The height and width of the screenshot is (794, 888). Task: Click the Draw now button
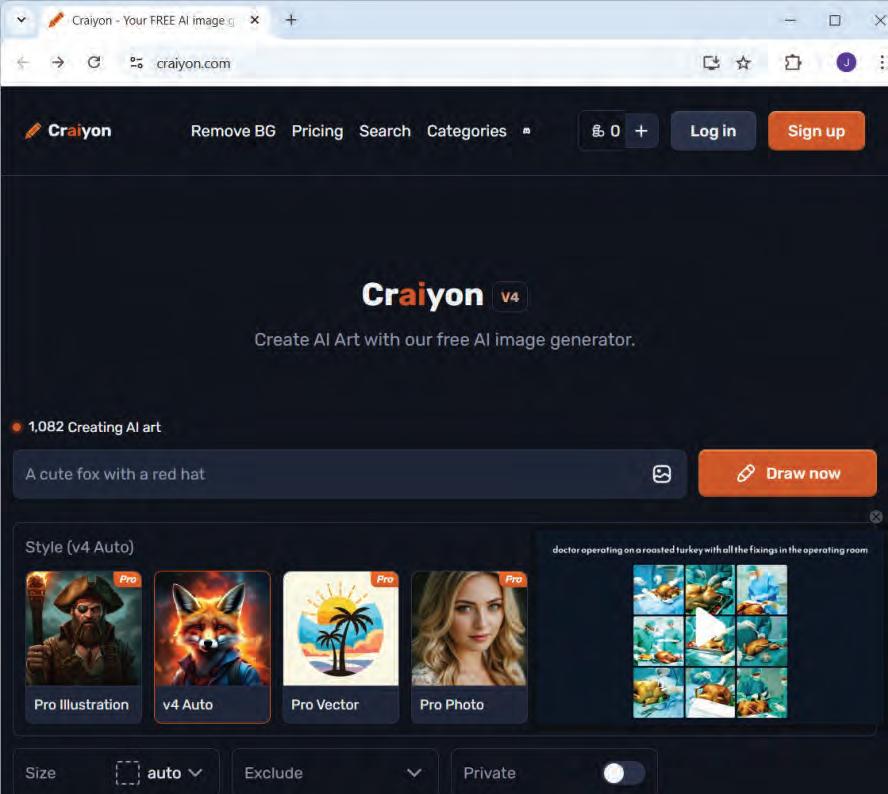[x=787, y=473]
